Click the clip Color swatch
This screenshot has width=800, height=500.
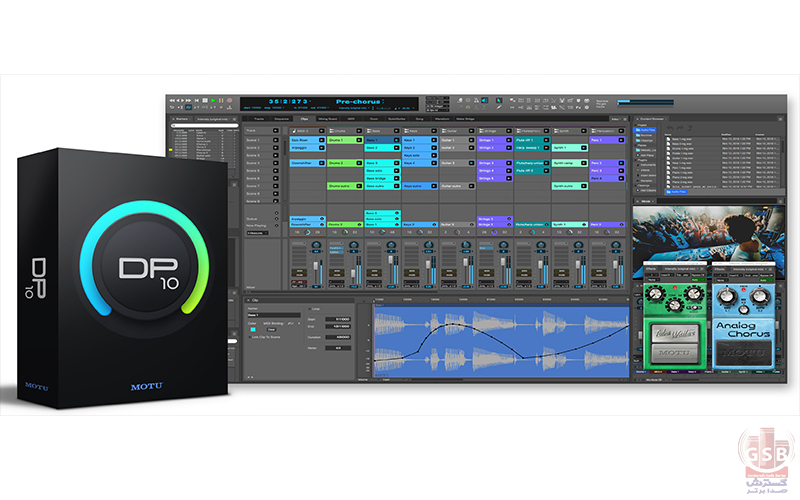[x=253, y=331]
